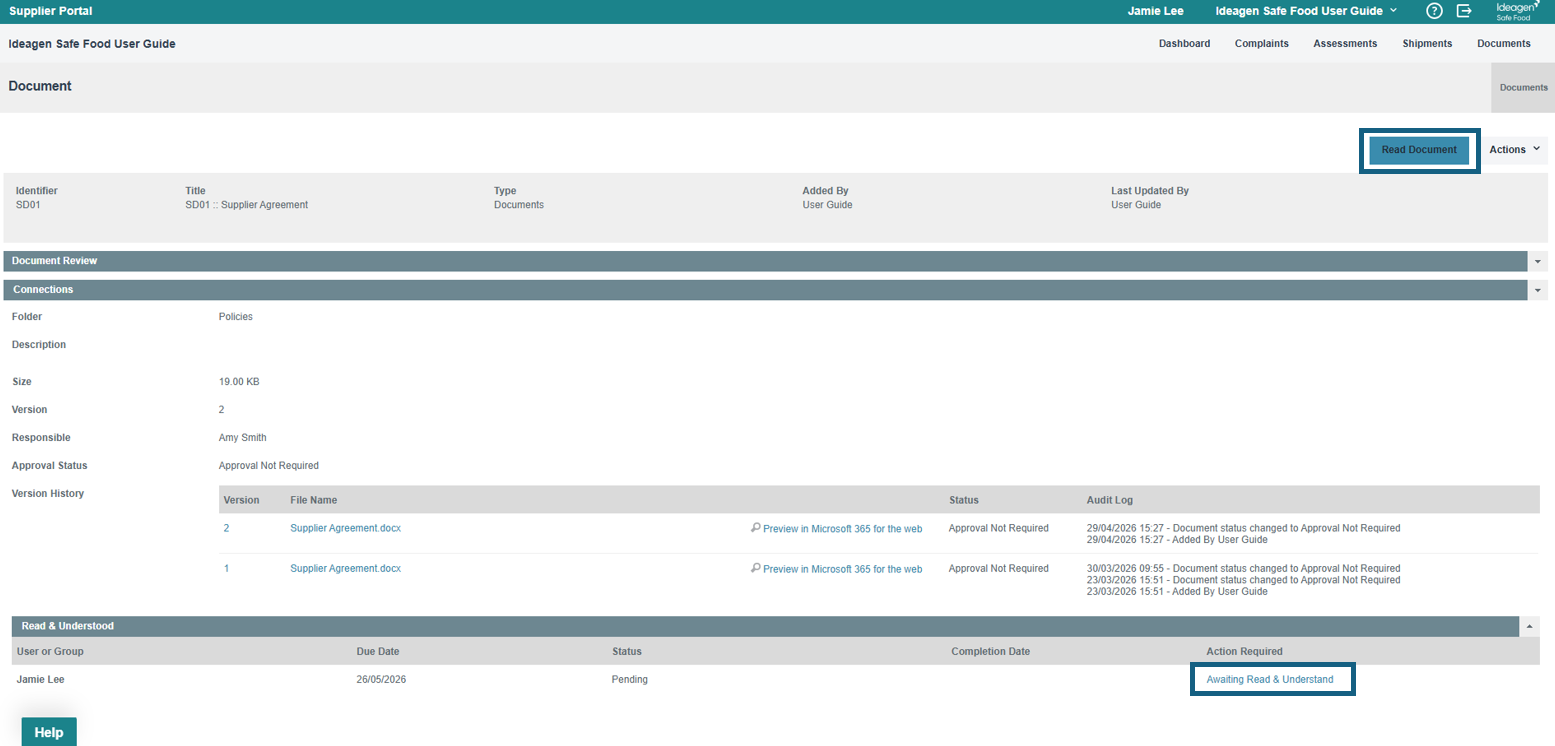The width and height of the screenshot is (1555, 746).
Task: Click Supplier Portal title
Action: point(52,11)
